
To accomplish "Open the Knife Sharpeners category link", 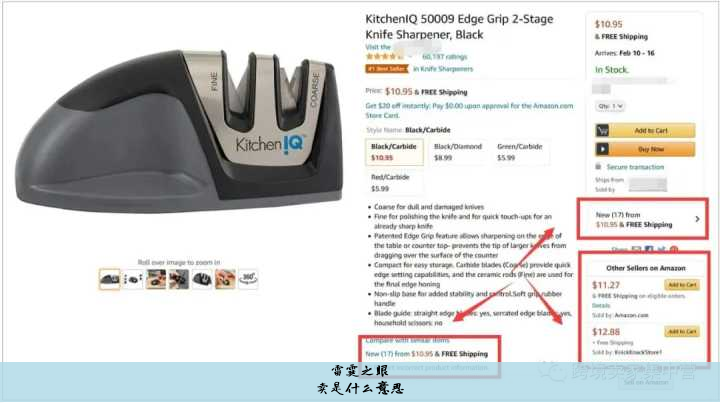I will [x=443, y=69].
